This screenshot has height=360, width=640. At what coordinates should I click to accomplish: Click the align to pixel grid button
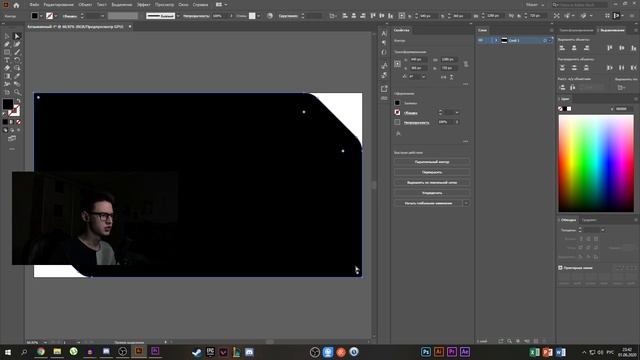[432, 182]
